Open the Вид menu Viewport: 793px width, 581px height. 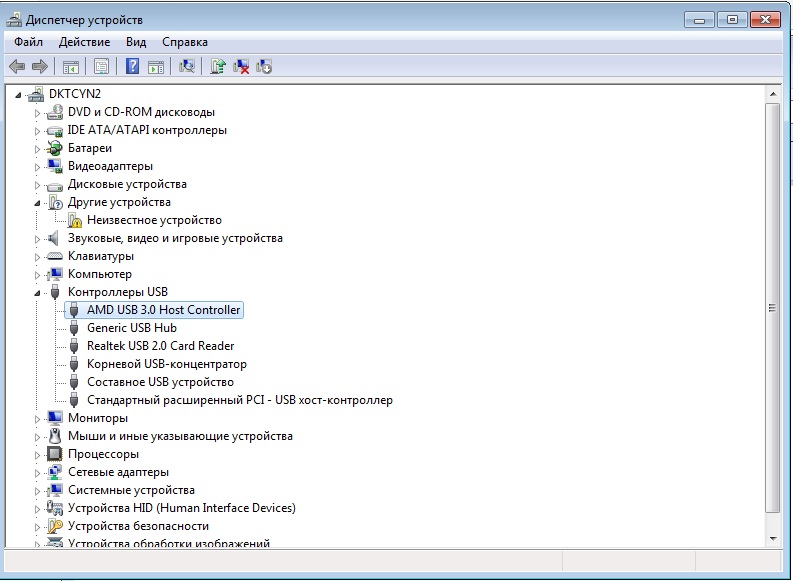tap(136, 42)
